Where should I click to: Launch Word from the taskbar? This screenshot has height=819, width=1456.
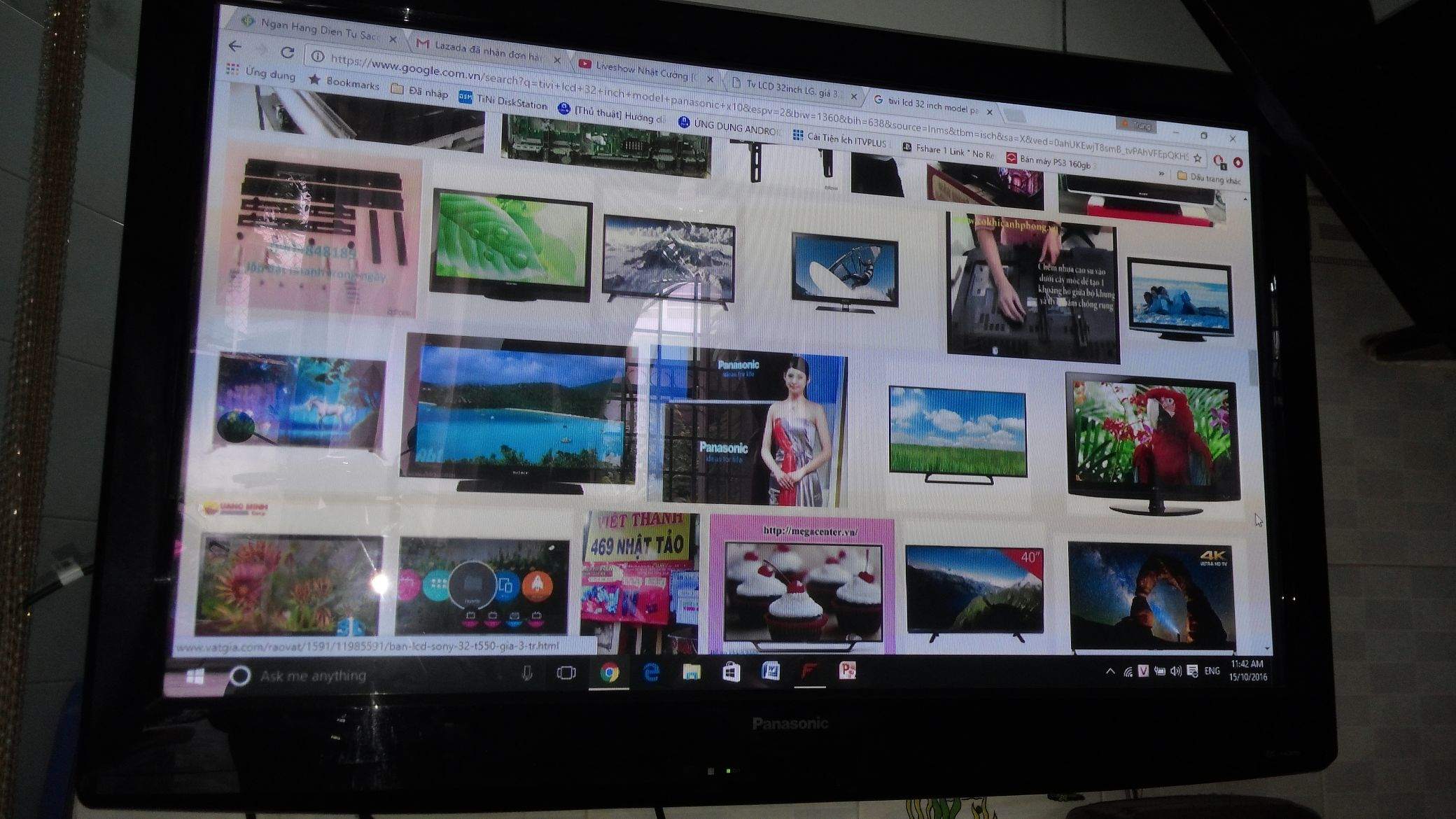tap(771, 672)
